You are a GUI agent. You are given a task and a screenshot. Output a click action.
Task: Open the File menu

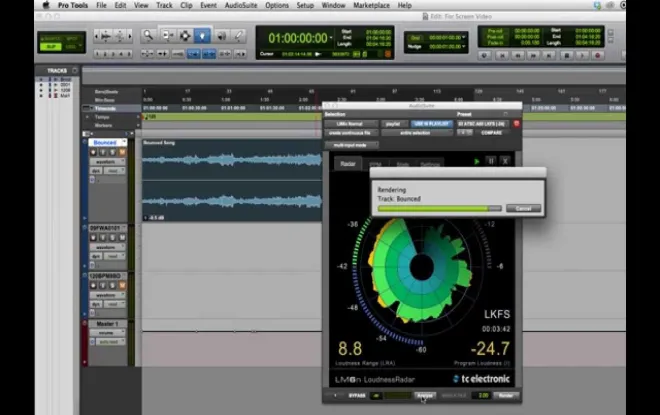(x=101, y=5)
